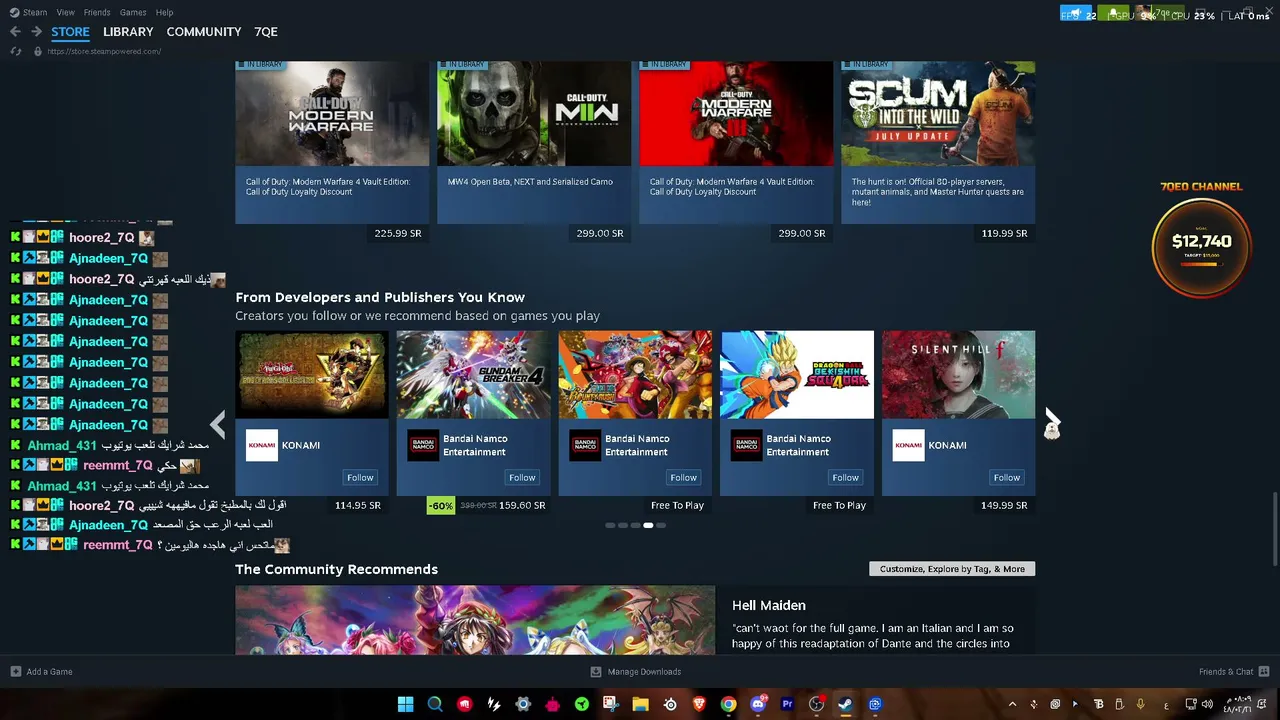1280x720 pixels.
Task: Switch to OBS Studio in the taskbar
Action: pos(816,704)
